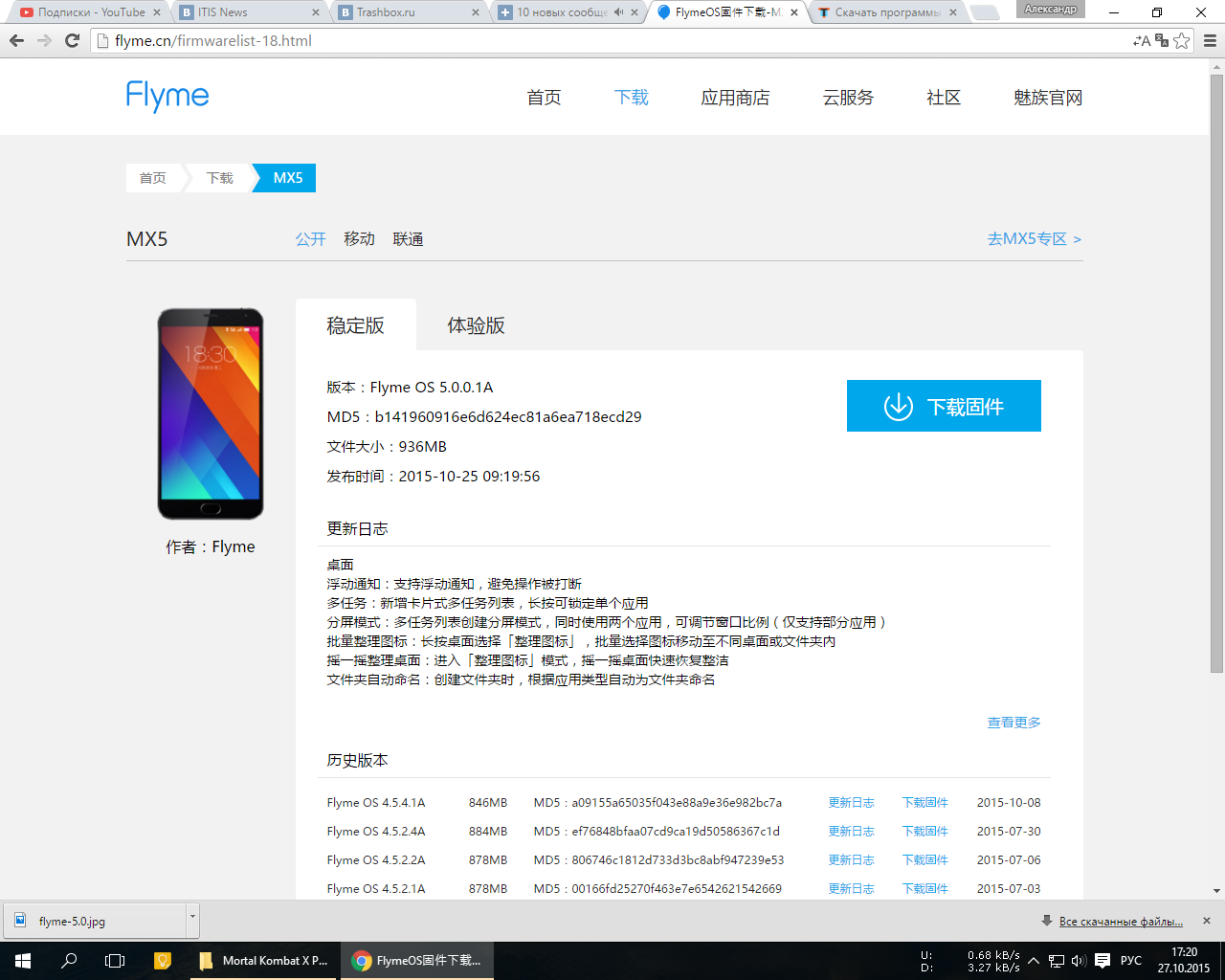Viewport: 1225px width, 980px height.
Task: Select the 公开 firmware variant
Action: (x=310, y=239)
